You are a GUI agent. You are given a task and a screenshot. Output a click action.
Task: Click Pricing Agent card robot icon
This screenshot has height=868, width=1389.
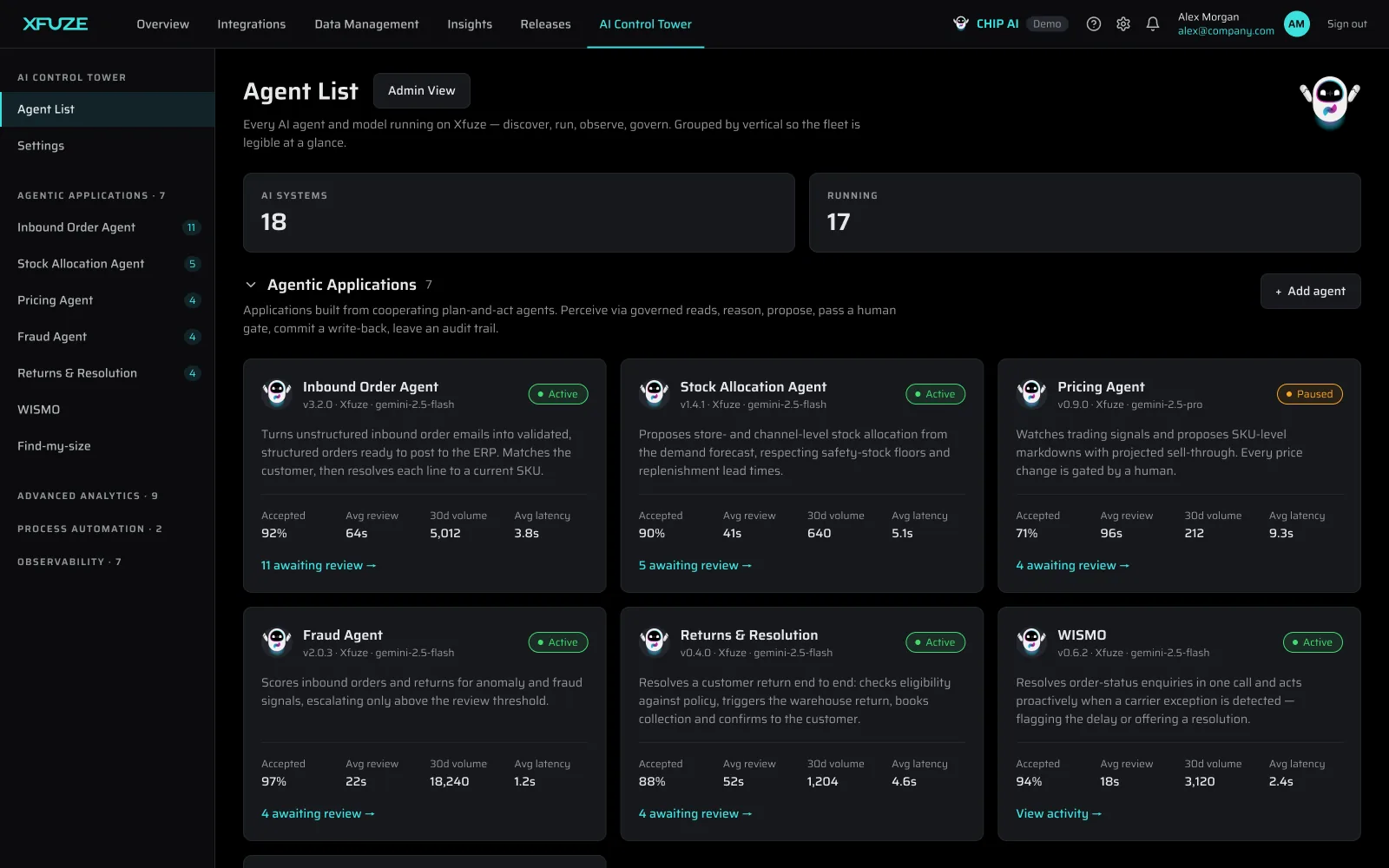pyautogui.click(x=1031, y=393)
